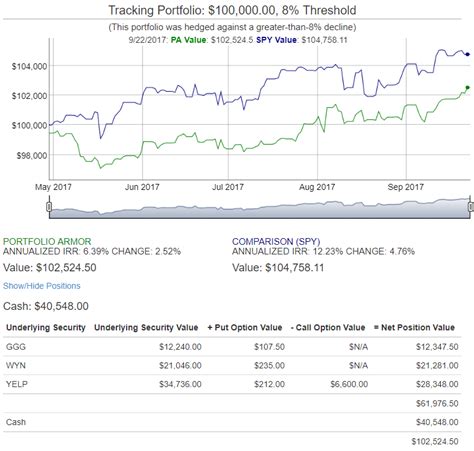Screen dimensions: 474x451
Task: Click the SPY line endpoint dot
Action: tap(468, 54)
